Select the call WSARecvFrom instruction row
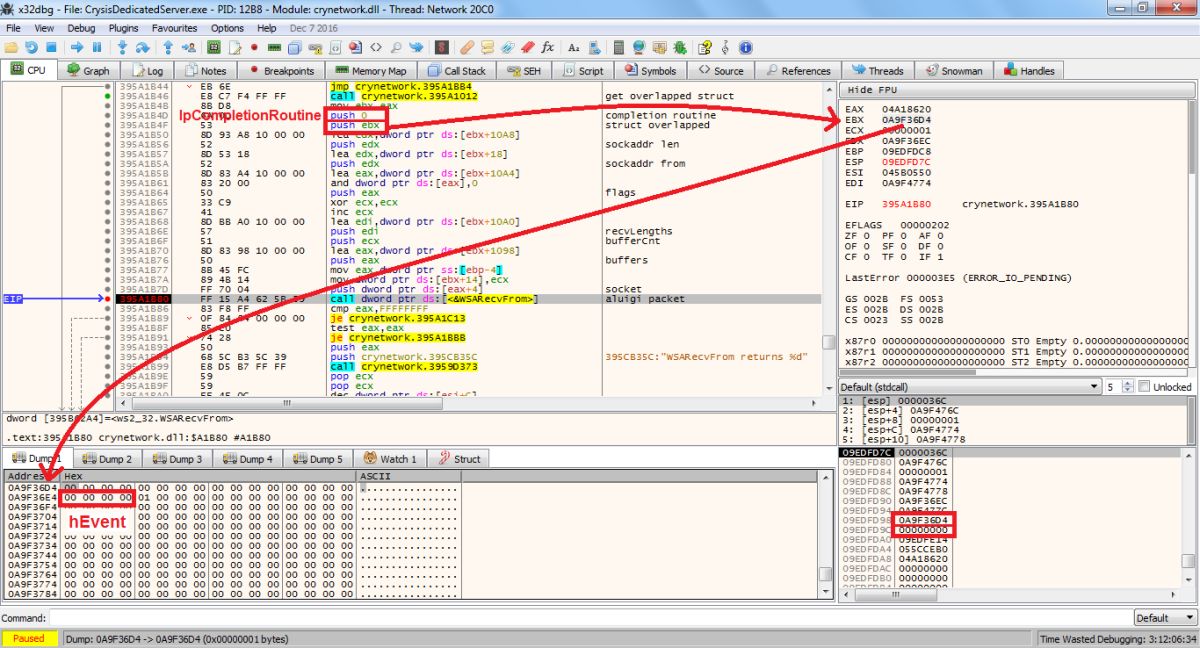The image size is (1200, 648). coord(470,298)
